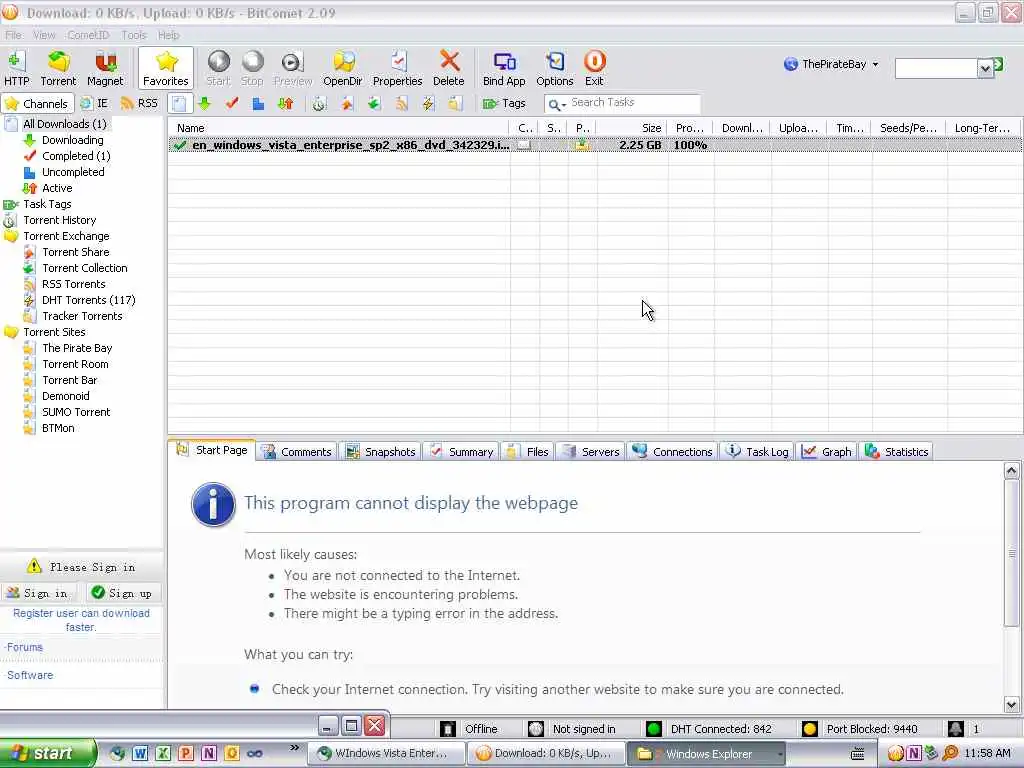Switch to the Summary tab
1024x768 pixels.
tap(462, 451)
